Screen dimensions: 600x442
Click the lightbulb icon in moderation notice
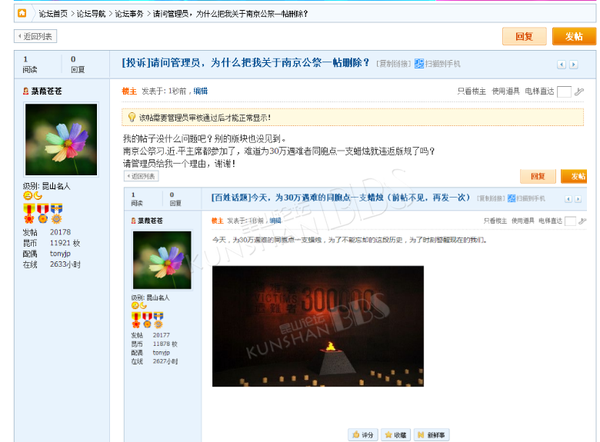132,117
